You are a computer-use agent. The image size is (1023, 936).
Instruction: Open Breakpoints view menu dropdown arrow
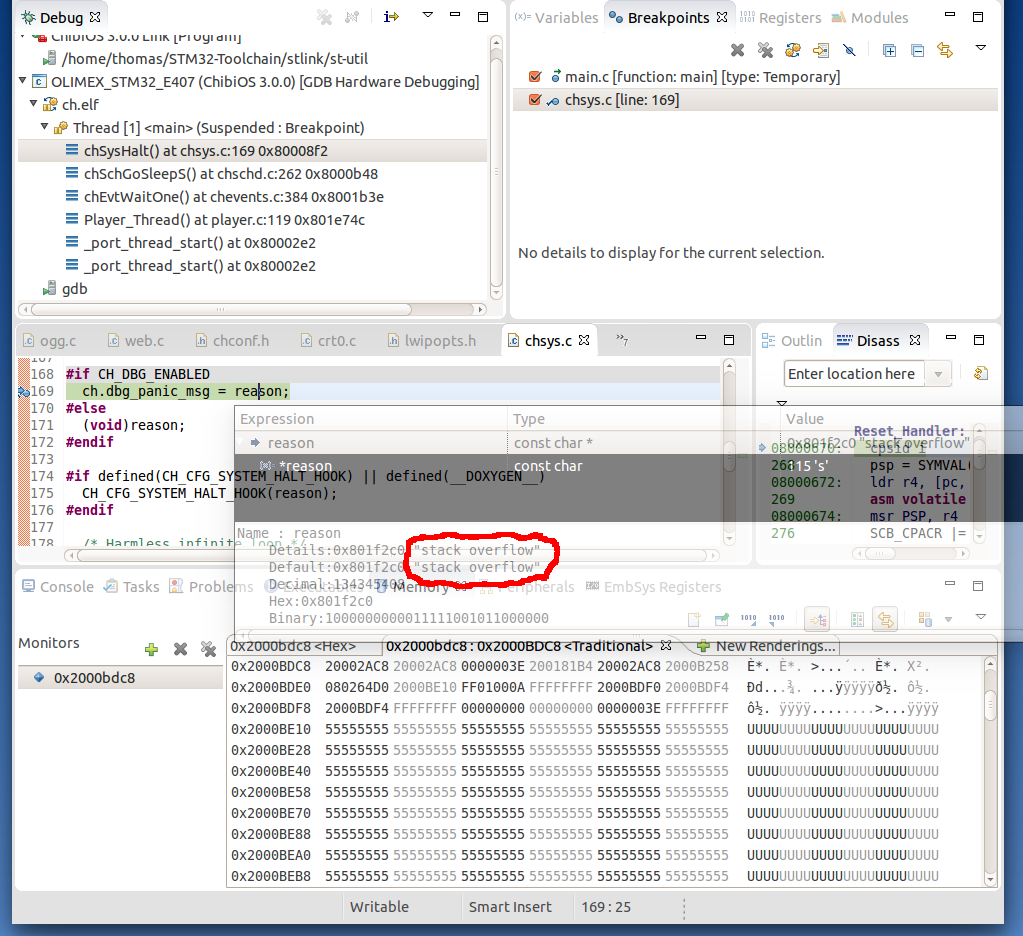pos(981,48)
